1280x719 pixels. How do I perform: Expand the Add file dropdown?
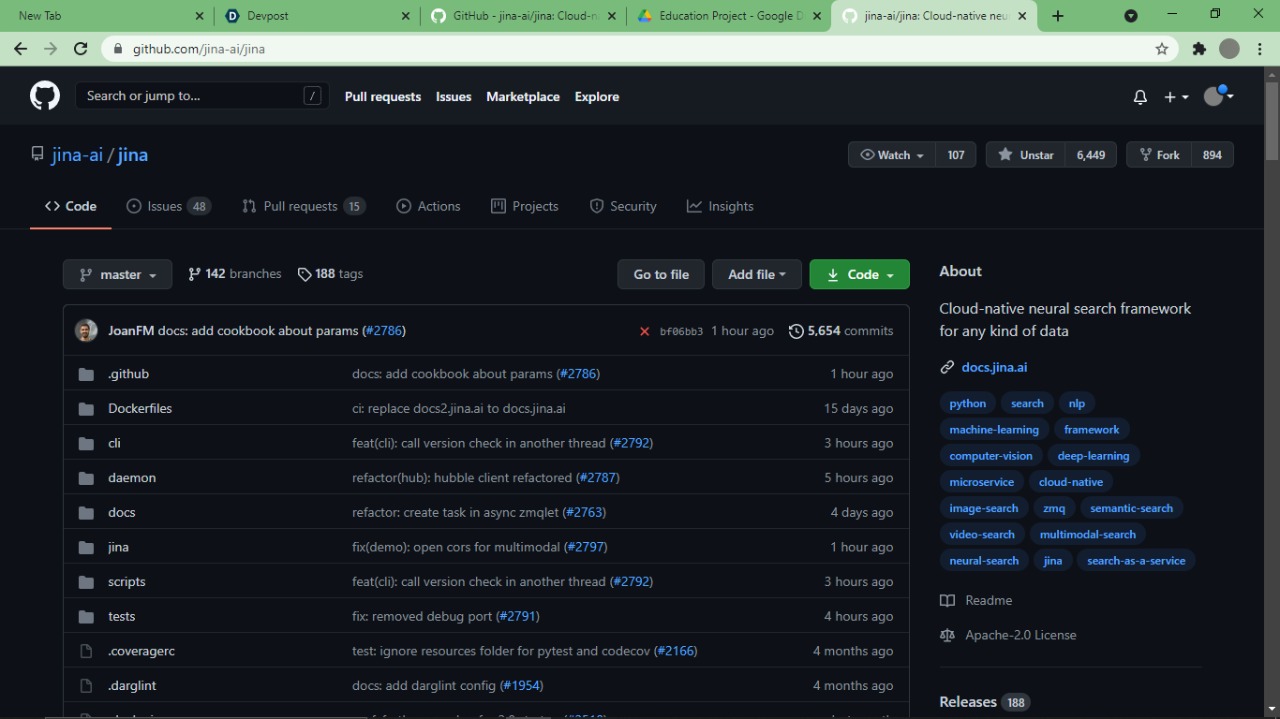pyautogui.click(x=757, y=274)
